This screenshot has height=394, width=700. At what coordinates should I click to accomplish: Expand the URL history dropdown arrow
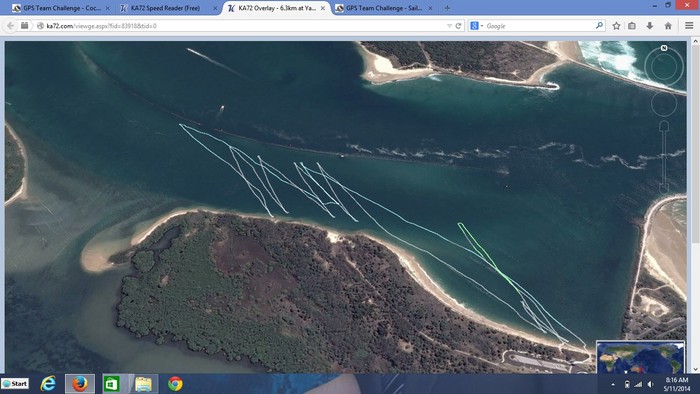coord(449,26)
